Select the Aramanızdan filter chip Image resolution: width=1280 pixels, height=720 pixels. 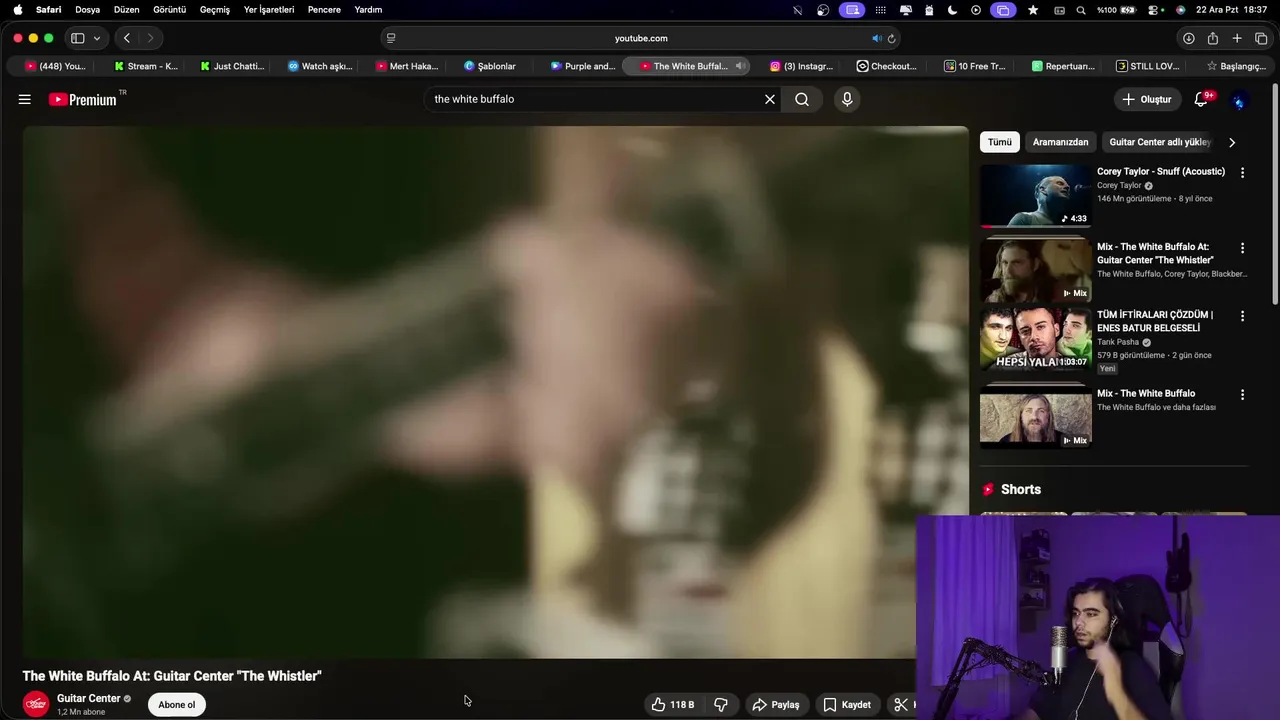point(1060,142)
